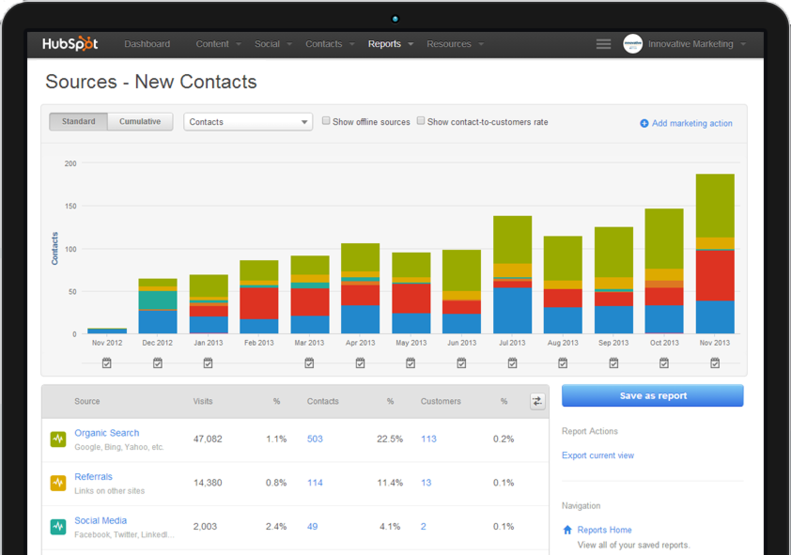Viewport: 791px width, 555px height.
Task: Click the Innovative Marketing account avatar
Action: (633, 44)
